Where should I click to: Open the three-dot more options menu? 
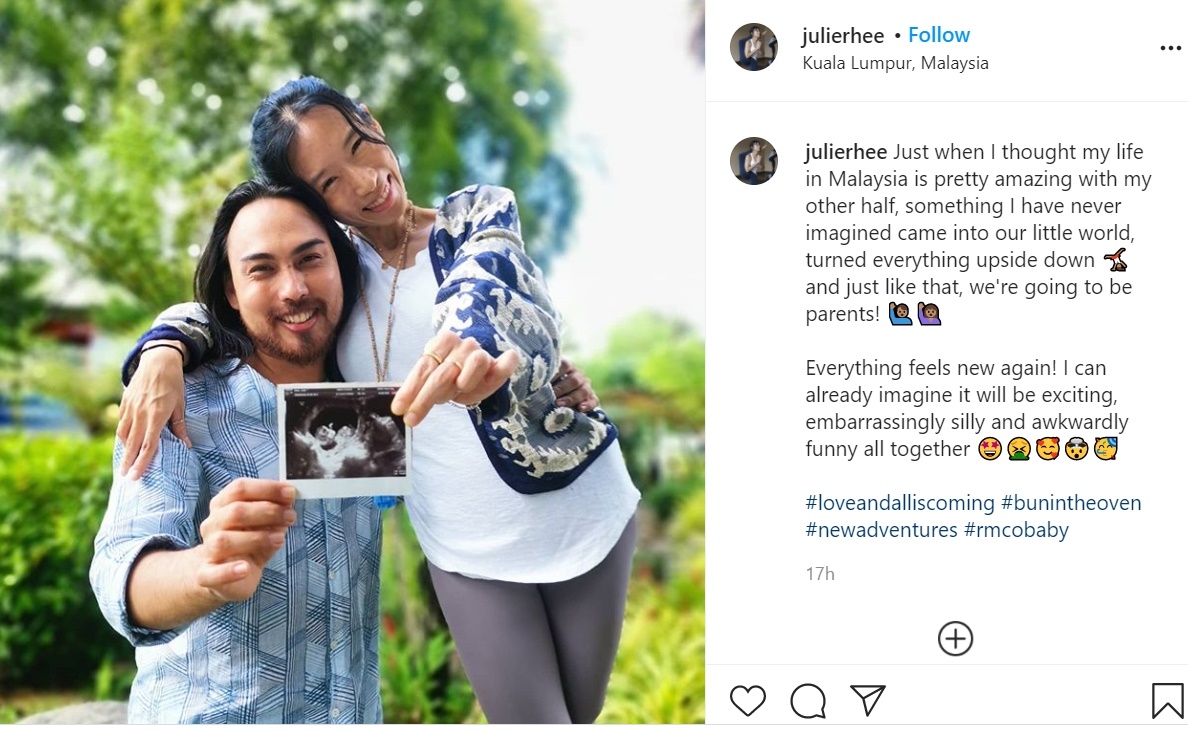[1171, 48]
